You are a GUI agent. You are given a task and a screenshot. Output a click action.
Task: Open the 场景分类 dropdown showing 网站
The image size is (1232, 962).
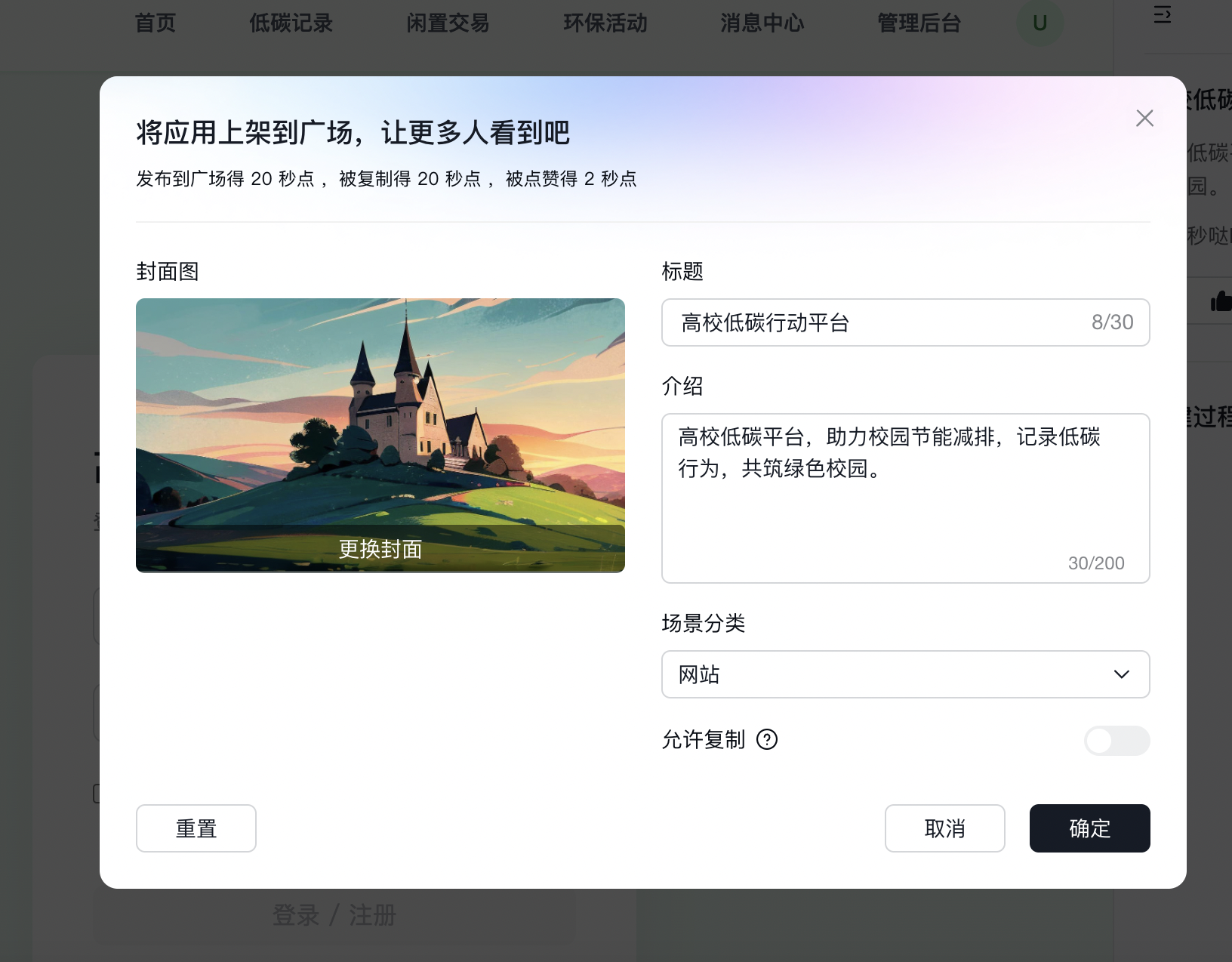[x=905, y=674]
